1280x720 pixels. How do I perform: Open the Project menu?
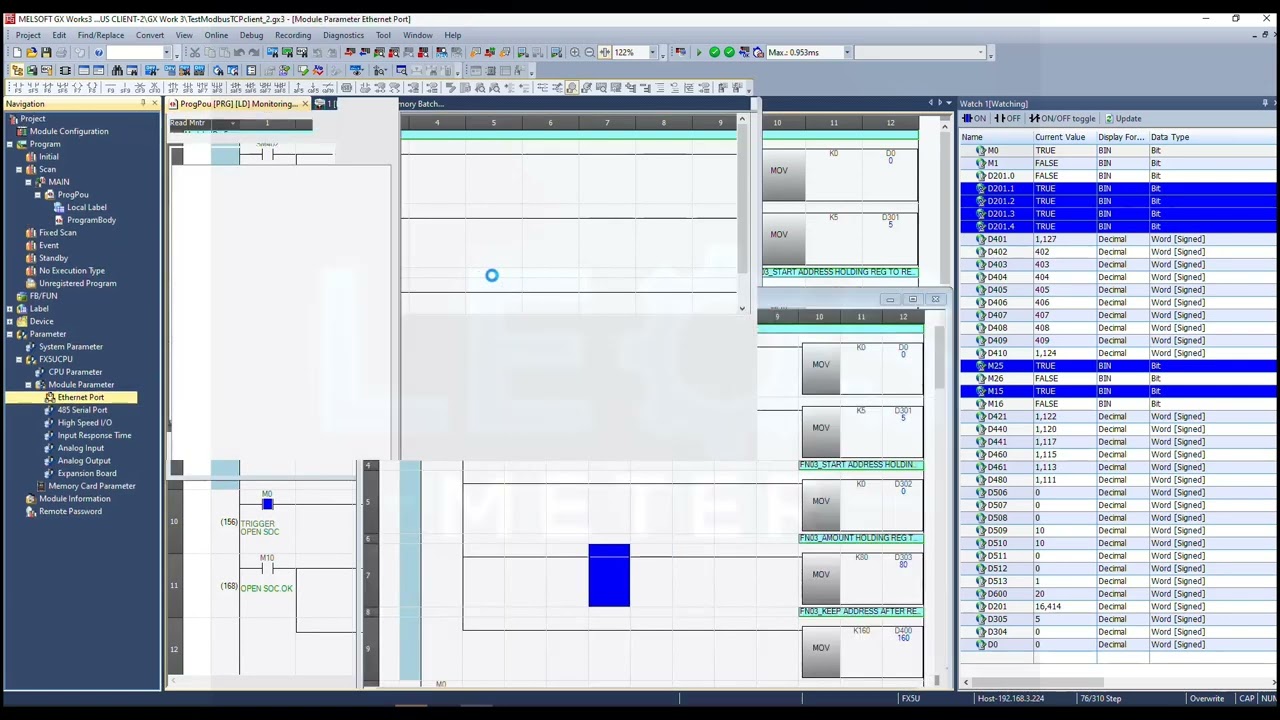click(28, 35)
